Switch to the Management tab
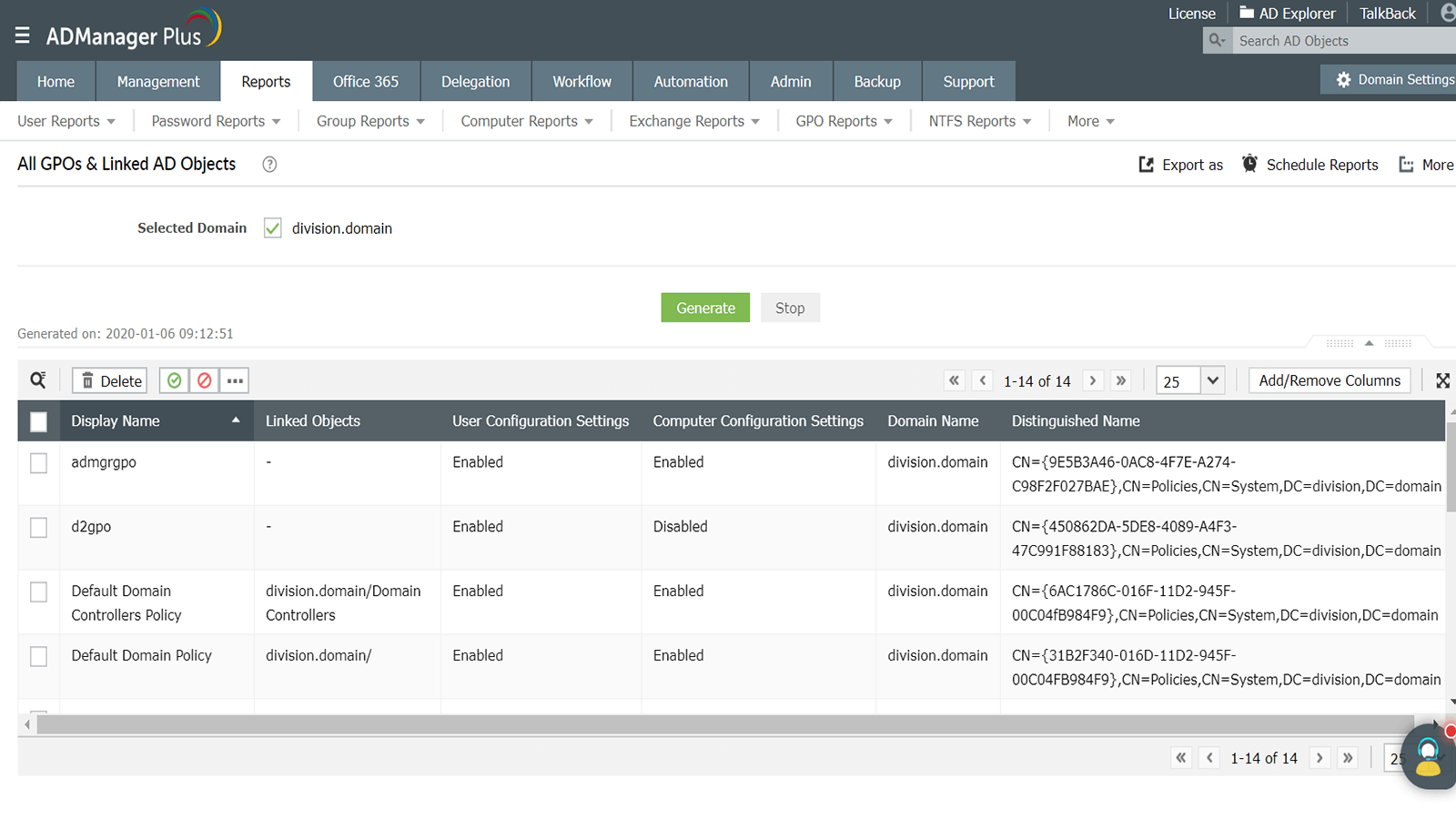The width and height of the screenshot is (1456, 819). point(158,81)
